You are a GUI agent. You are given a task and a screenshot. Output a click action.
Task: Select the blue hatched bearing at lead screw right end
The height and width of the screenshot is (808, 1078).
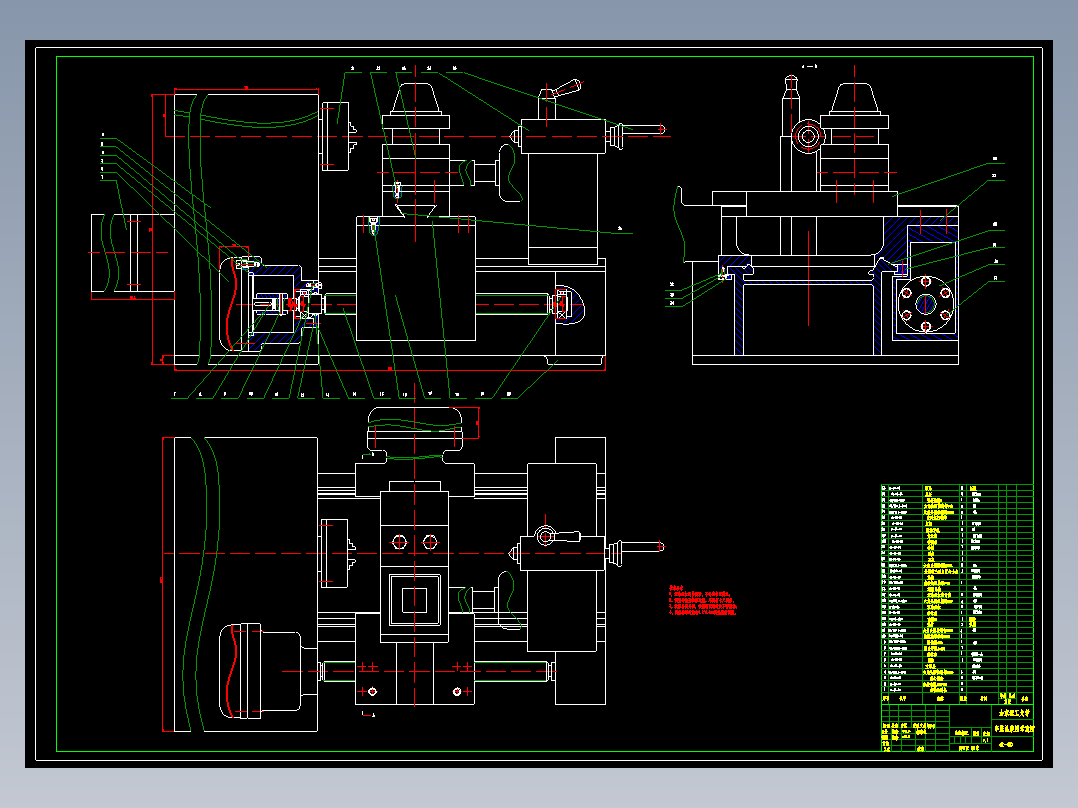click(569, 305)
